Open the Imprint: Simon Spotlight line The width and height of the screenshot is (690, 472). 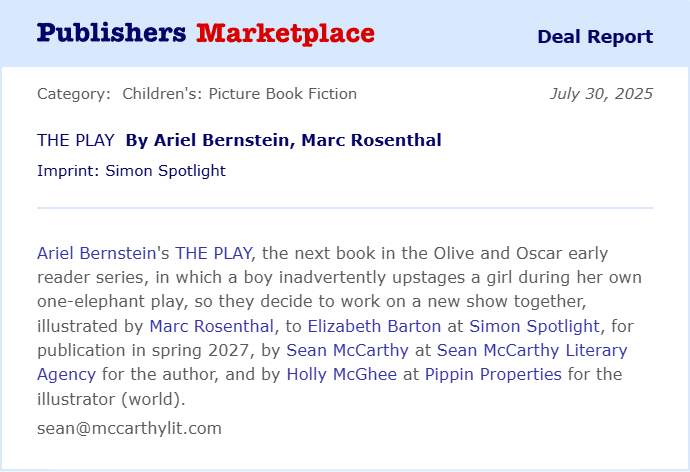(131, 170)
